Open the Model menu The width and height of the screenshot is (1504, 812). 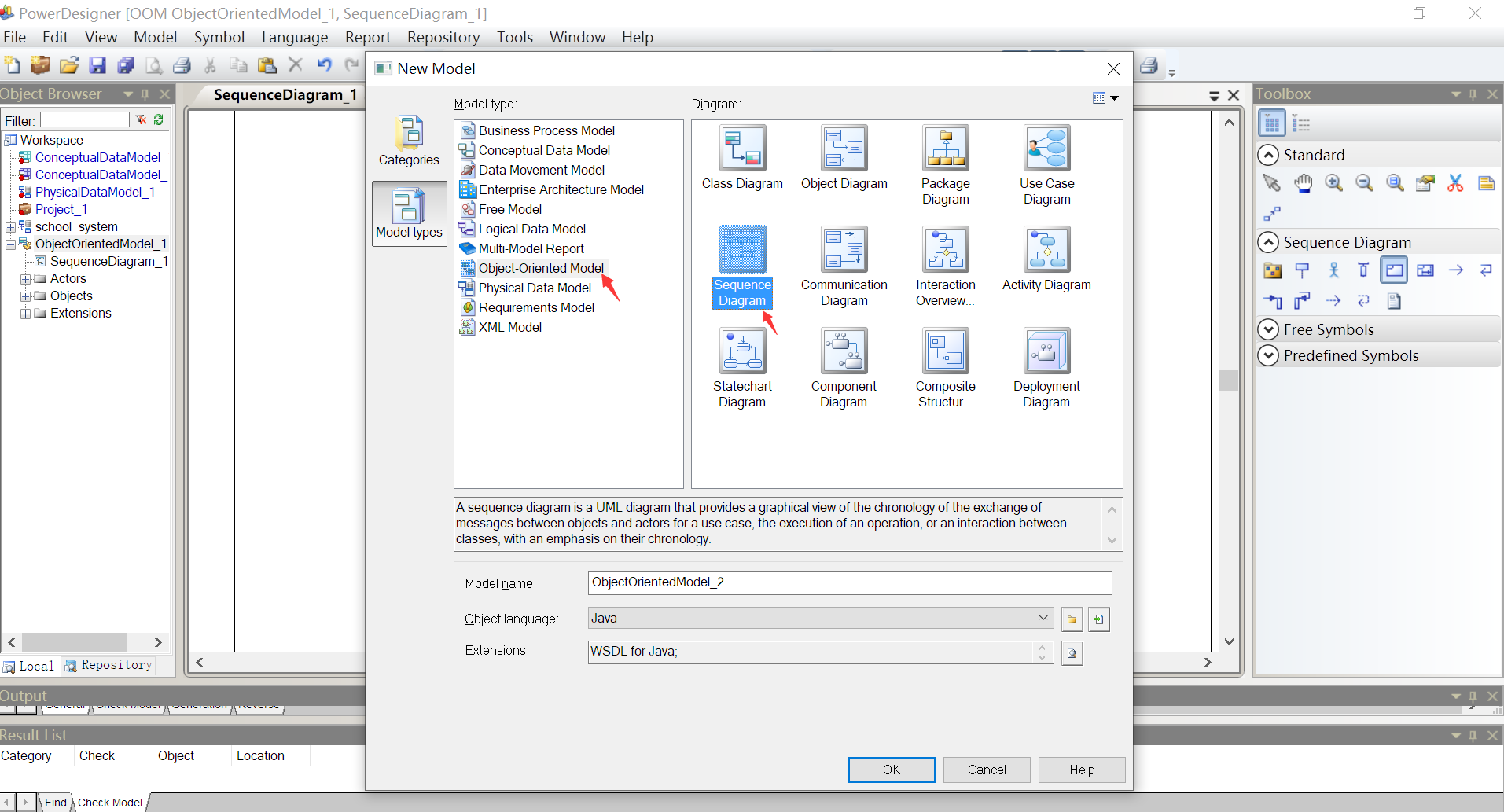pos(155,37)
